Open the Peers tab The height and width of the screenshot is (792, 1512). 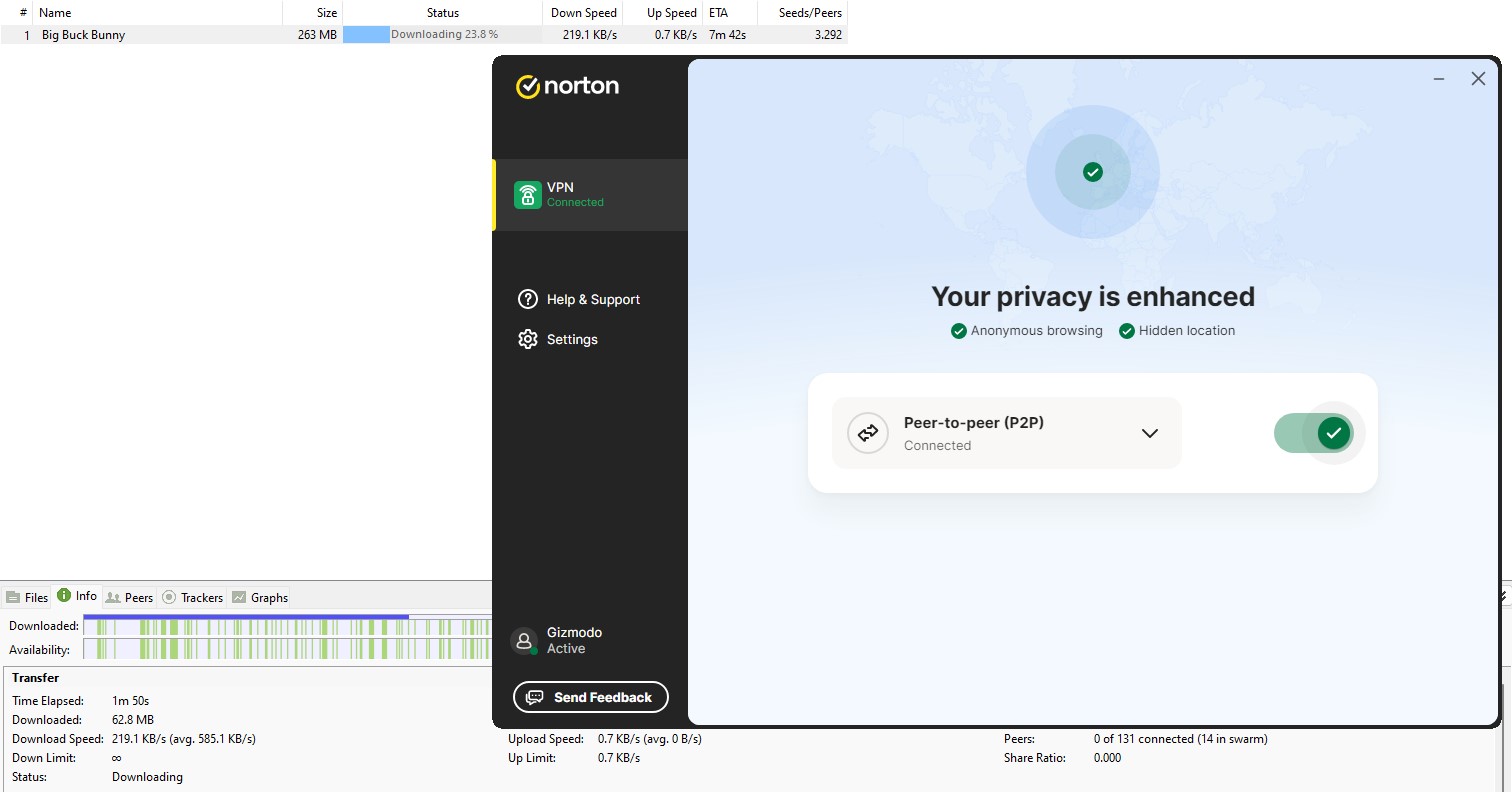tap(129, 597)
